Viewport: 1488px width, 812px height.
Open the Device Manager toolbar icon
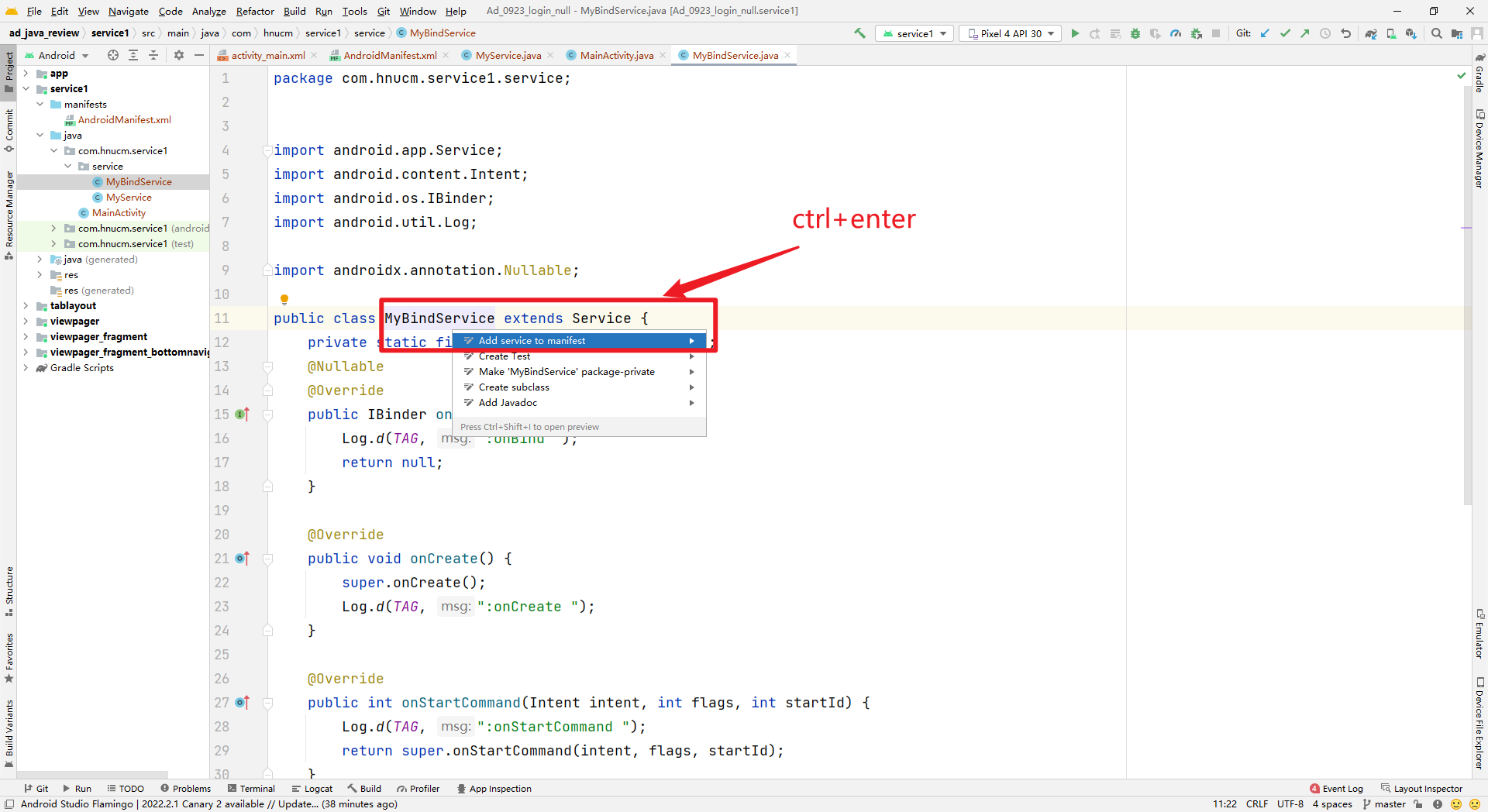(1391, 33)
